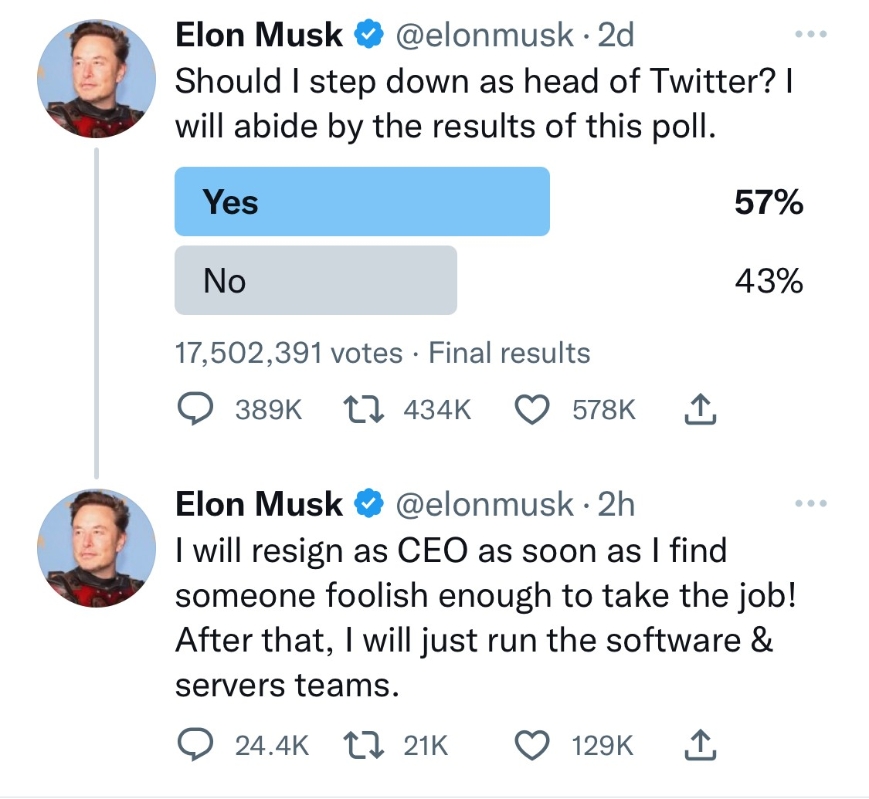Click profile picture on the resign tweet
Image resolution: width=869 pixels, height=799 pixels.
[x=96, y=547]
